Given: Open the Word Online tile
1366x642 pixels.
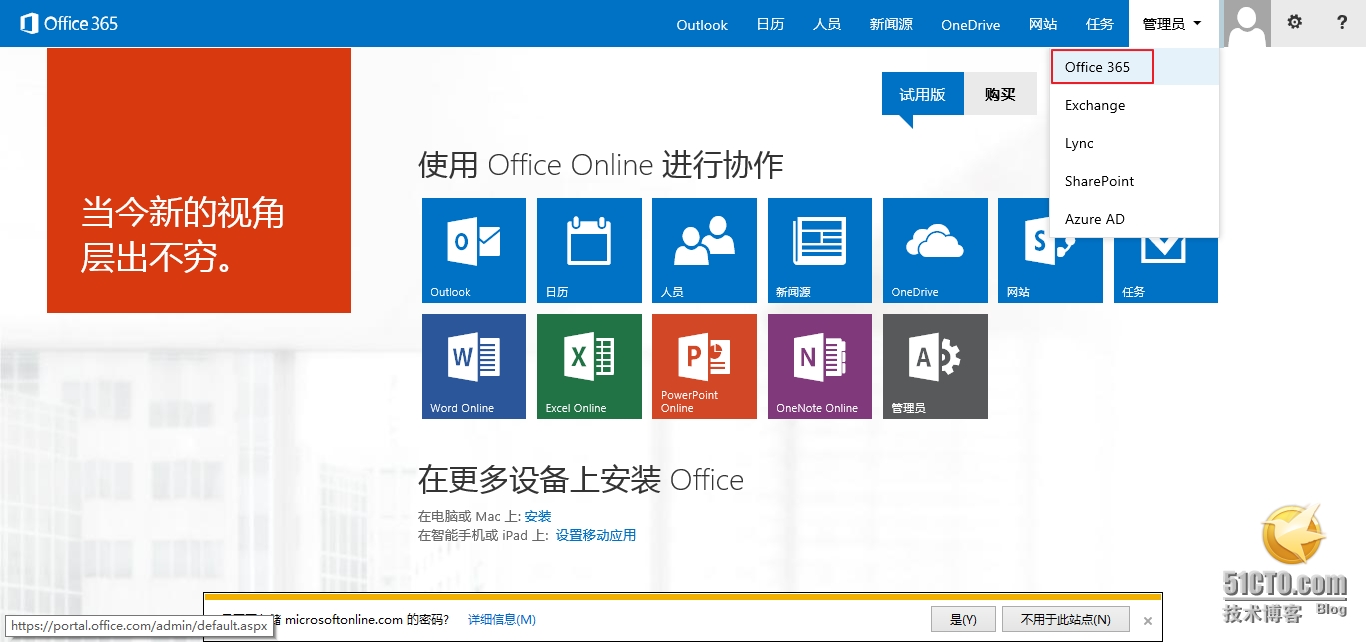Looking at the screenshot, I should 473,366.
